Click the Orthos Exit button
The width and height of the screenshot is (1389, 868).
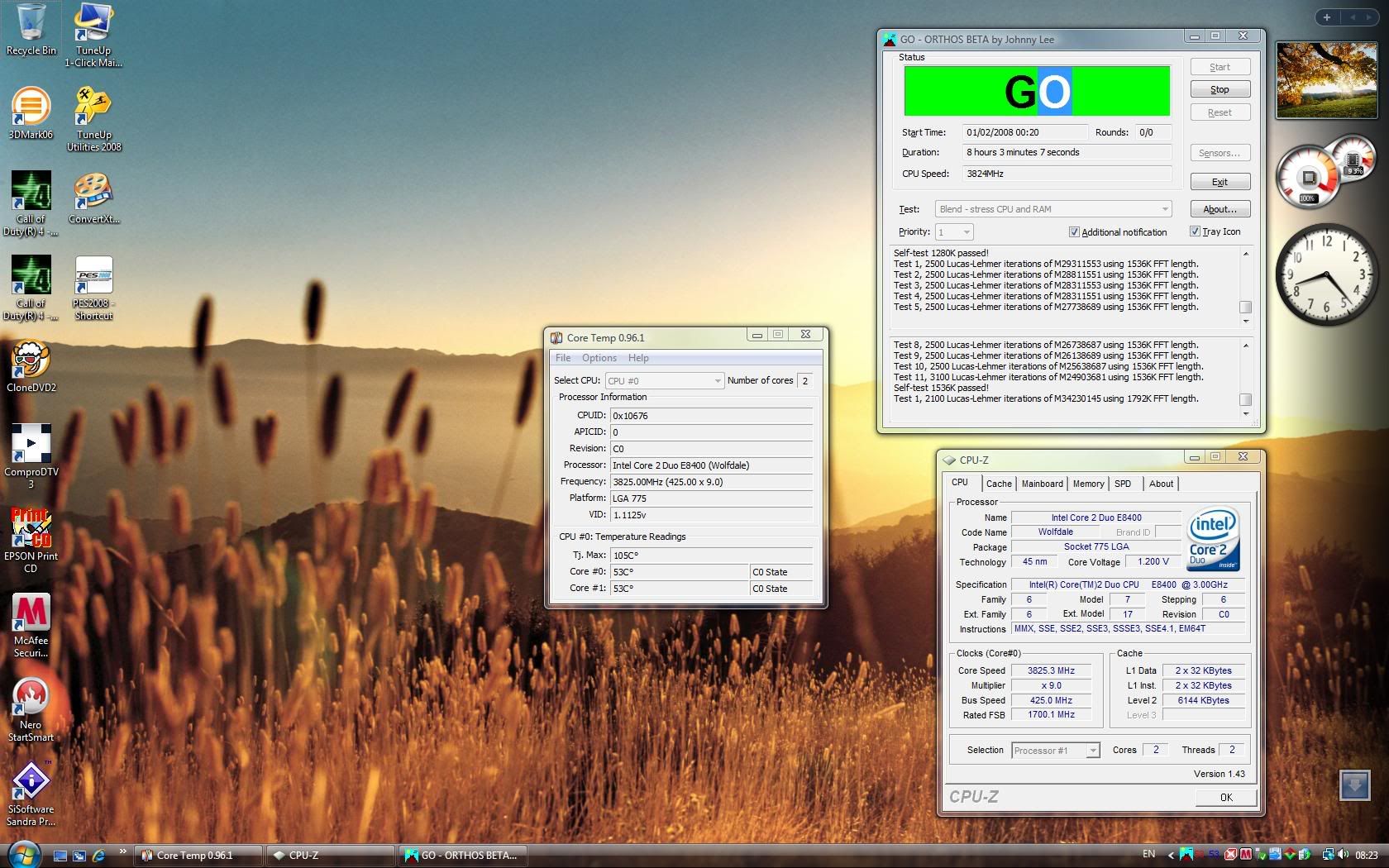[1220, 182]
